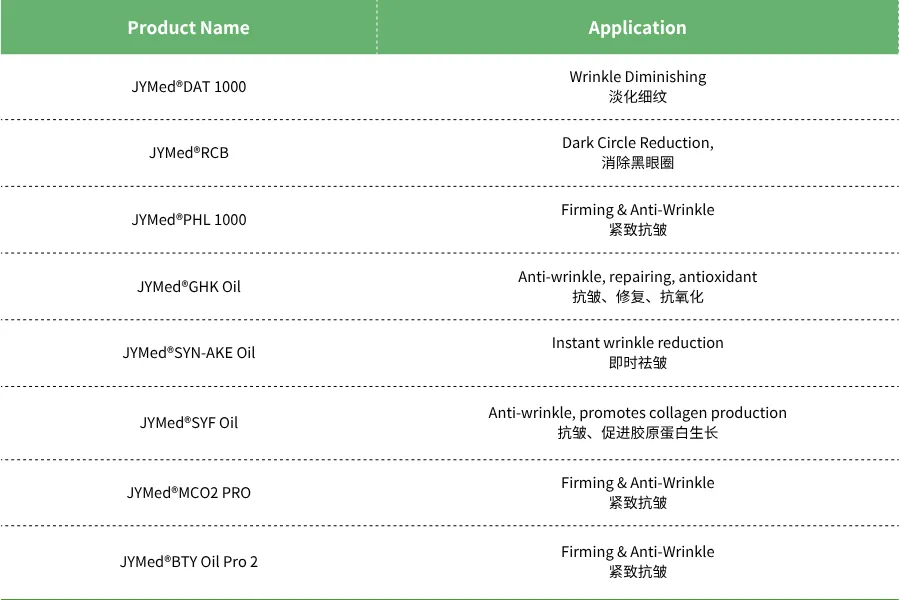Click the Wrinkle Diminishing application text

click(x=638, y=77)
